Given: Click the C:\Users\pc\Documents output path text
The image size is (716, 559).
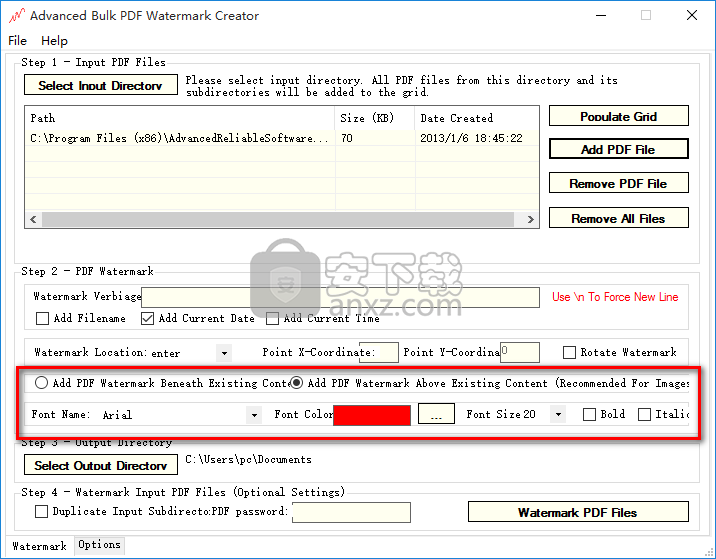Looking at the screenshot, I should (x=248, y=459).
